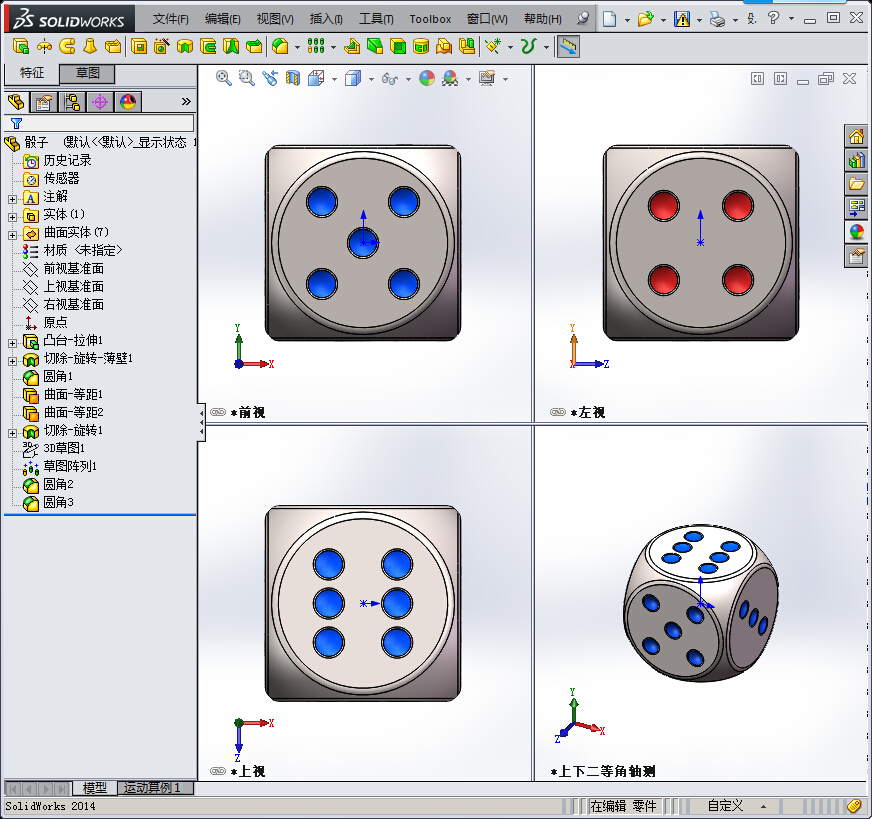Open the Open-file dropdown arrow
This screenshot has width=872, height=819.
click(x=663, y=20)
